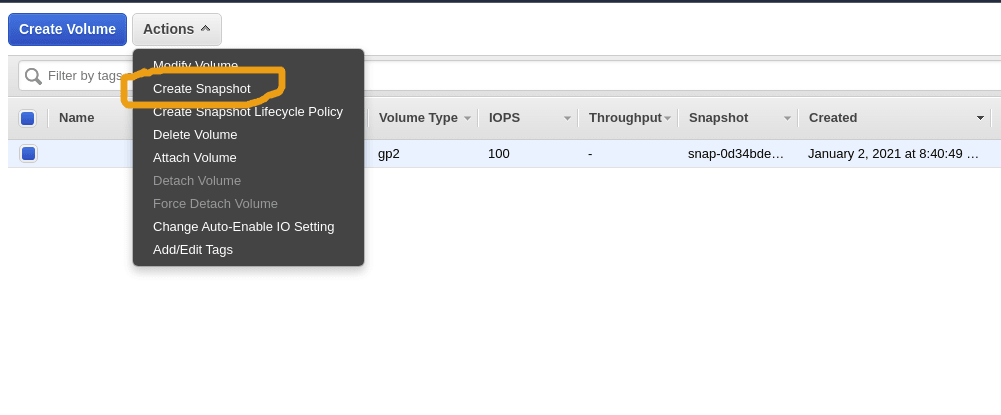
Task: Open the IOPS column sort arrow
Action: point(567,118)
